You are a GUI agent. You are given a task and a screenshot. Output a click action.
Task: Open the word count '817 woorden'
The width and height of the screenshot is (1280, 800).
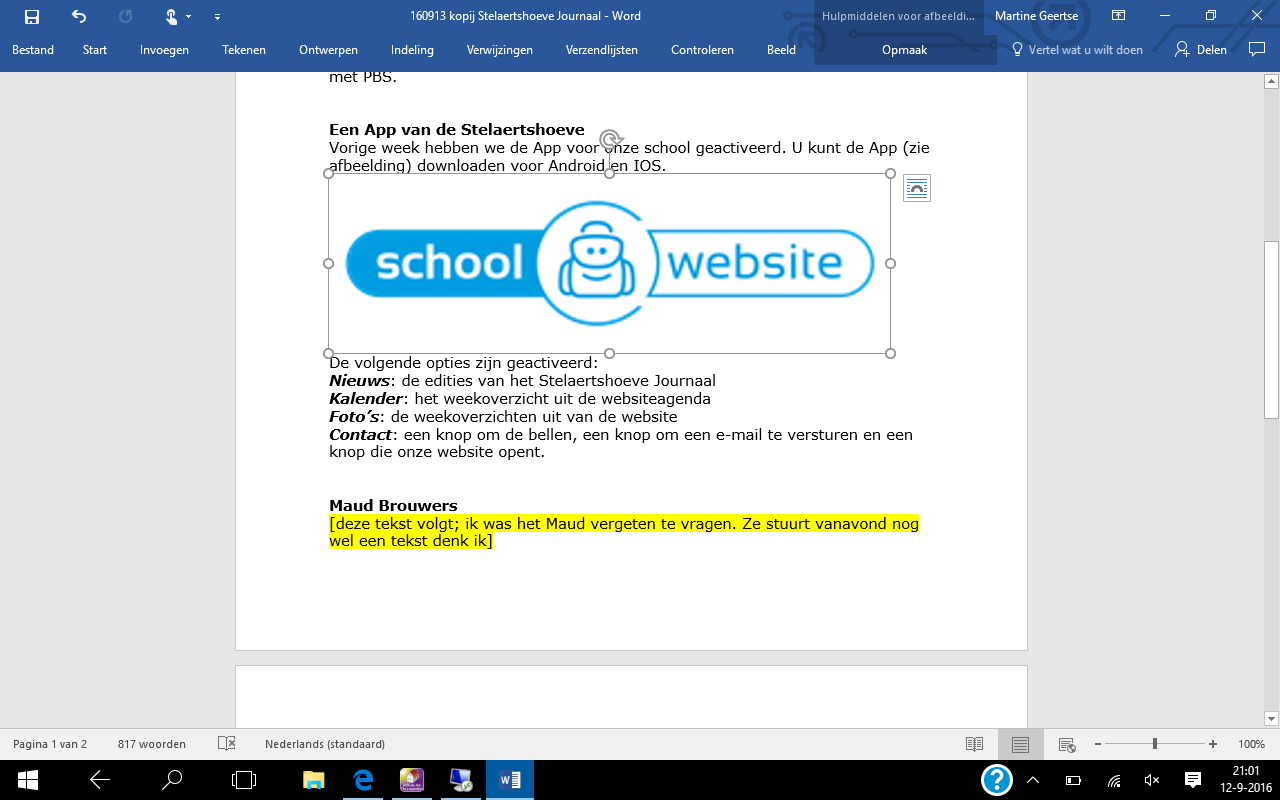(151, 744)
